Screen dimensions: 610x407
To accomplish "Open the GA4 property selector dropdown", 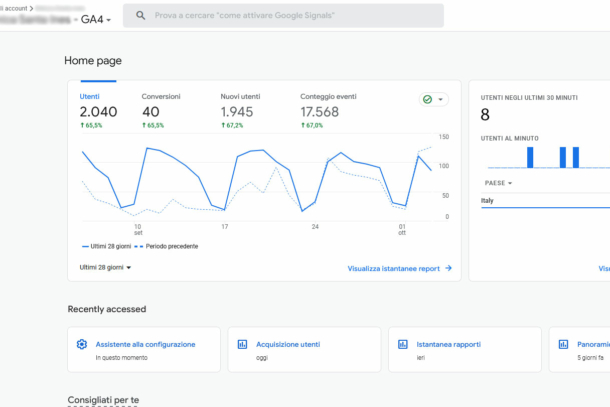I will 96,19.
